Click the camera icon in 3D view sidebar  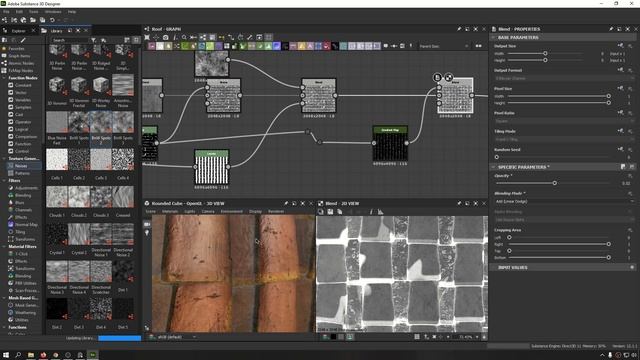147,224
